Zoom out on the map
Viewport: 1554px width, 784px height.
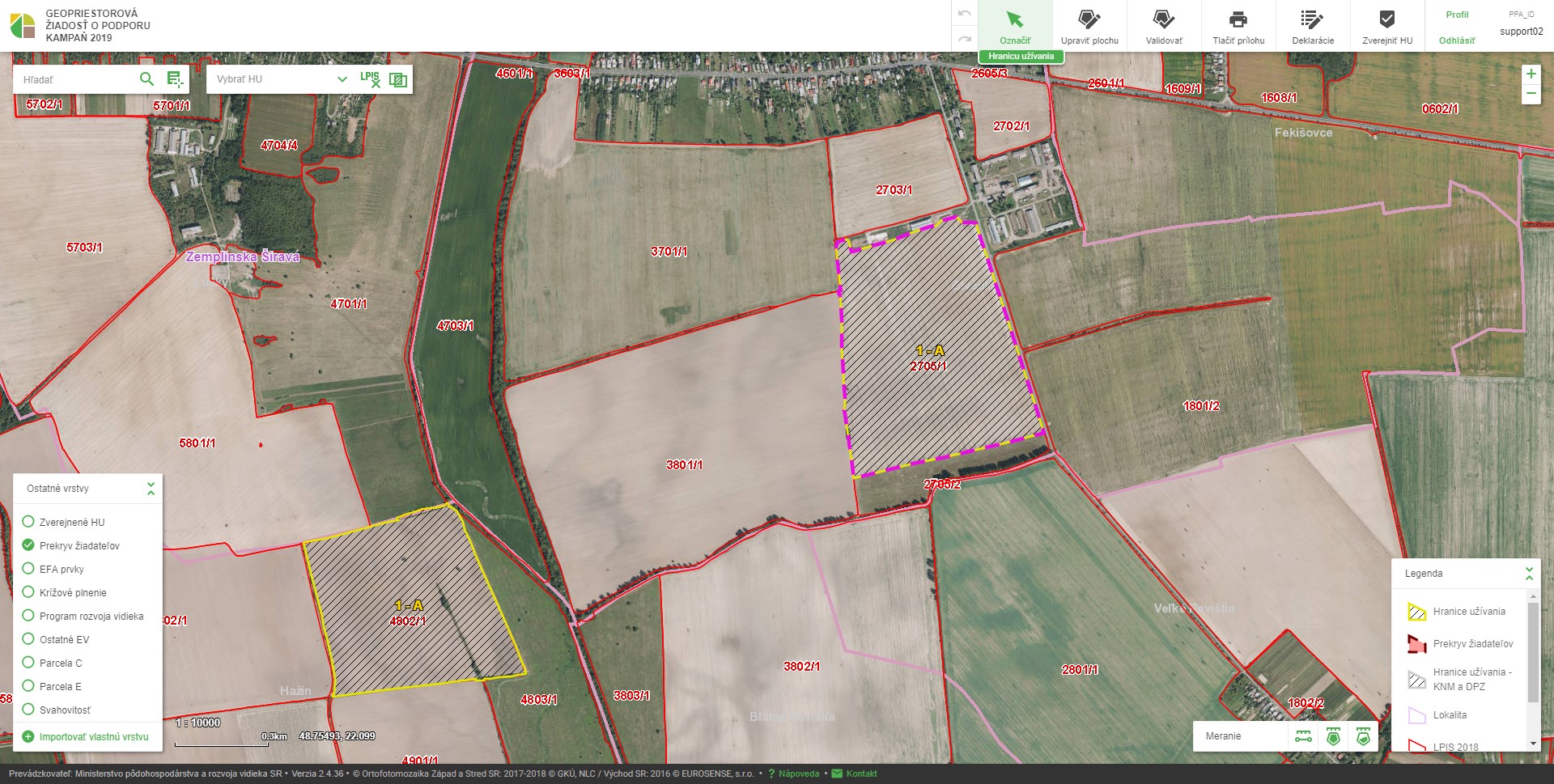[x=1531, y=94]
